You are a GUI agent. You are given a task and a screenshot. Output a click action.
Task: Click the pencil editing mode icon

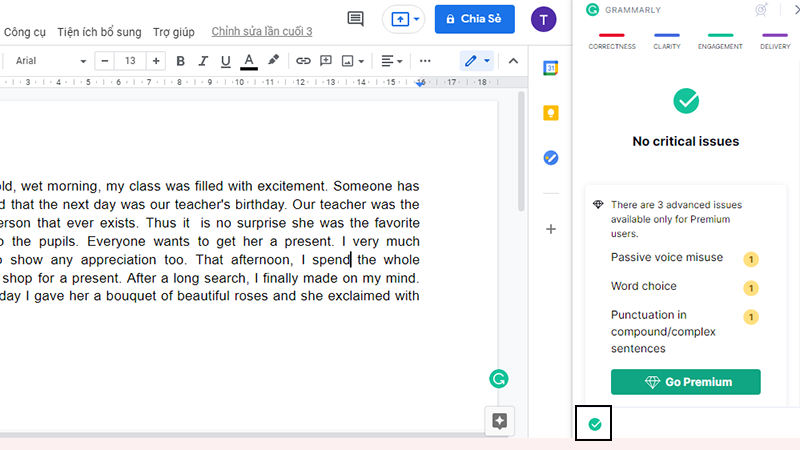pyautogui.click(x=471, y=61)
